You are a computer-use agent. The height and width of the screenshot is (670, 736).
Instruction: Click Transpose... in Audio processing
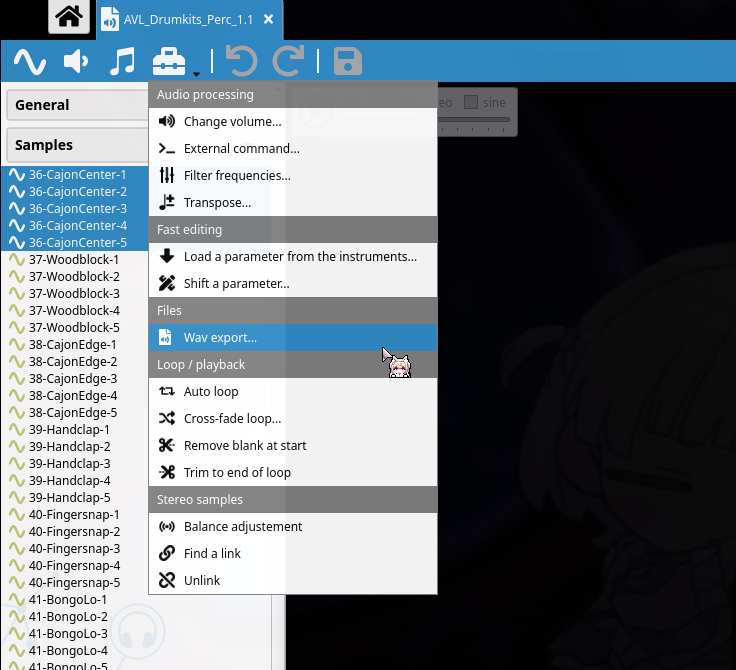click(x=217, y=203)
